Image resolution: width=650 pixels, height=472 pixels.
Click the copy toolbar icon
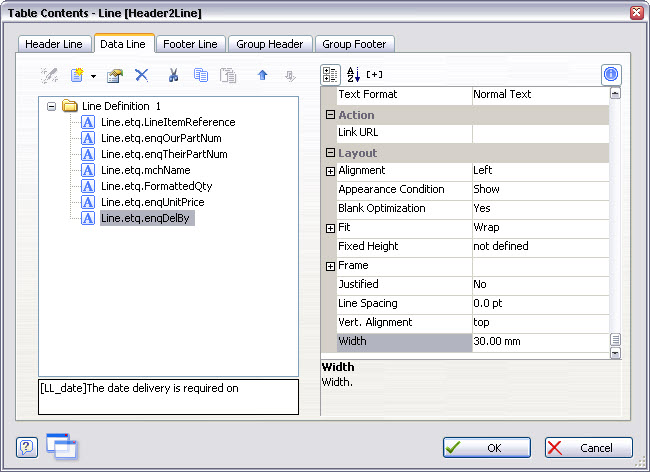[201, 75]
